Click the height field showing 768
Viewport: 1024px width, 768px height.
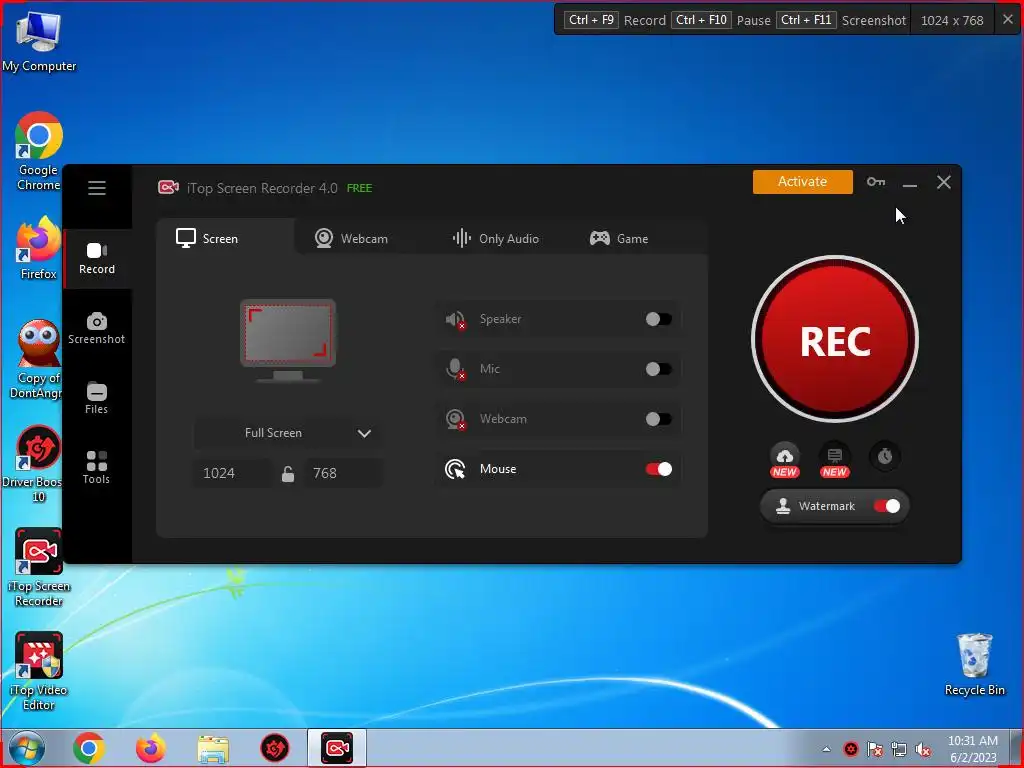(343, 473)
